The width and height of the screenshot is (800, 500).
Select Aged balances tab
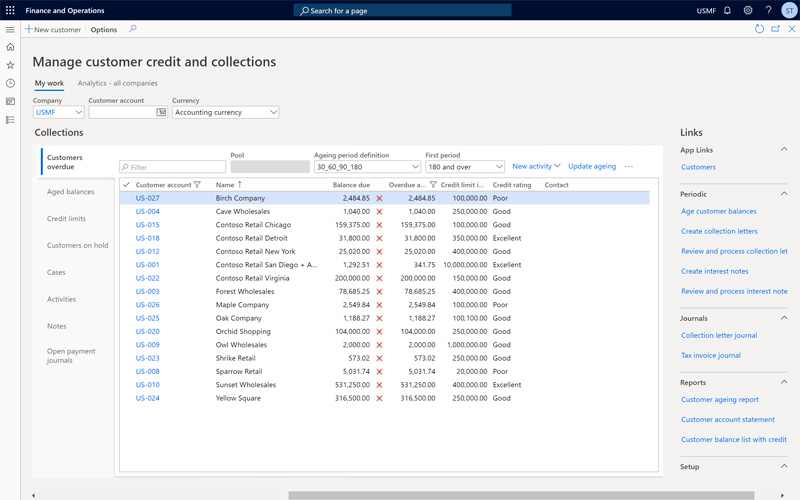click(x=70, y=192)
